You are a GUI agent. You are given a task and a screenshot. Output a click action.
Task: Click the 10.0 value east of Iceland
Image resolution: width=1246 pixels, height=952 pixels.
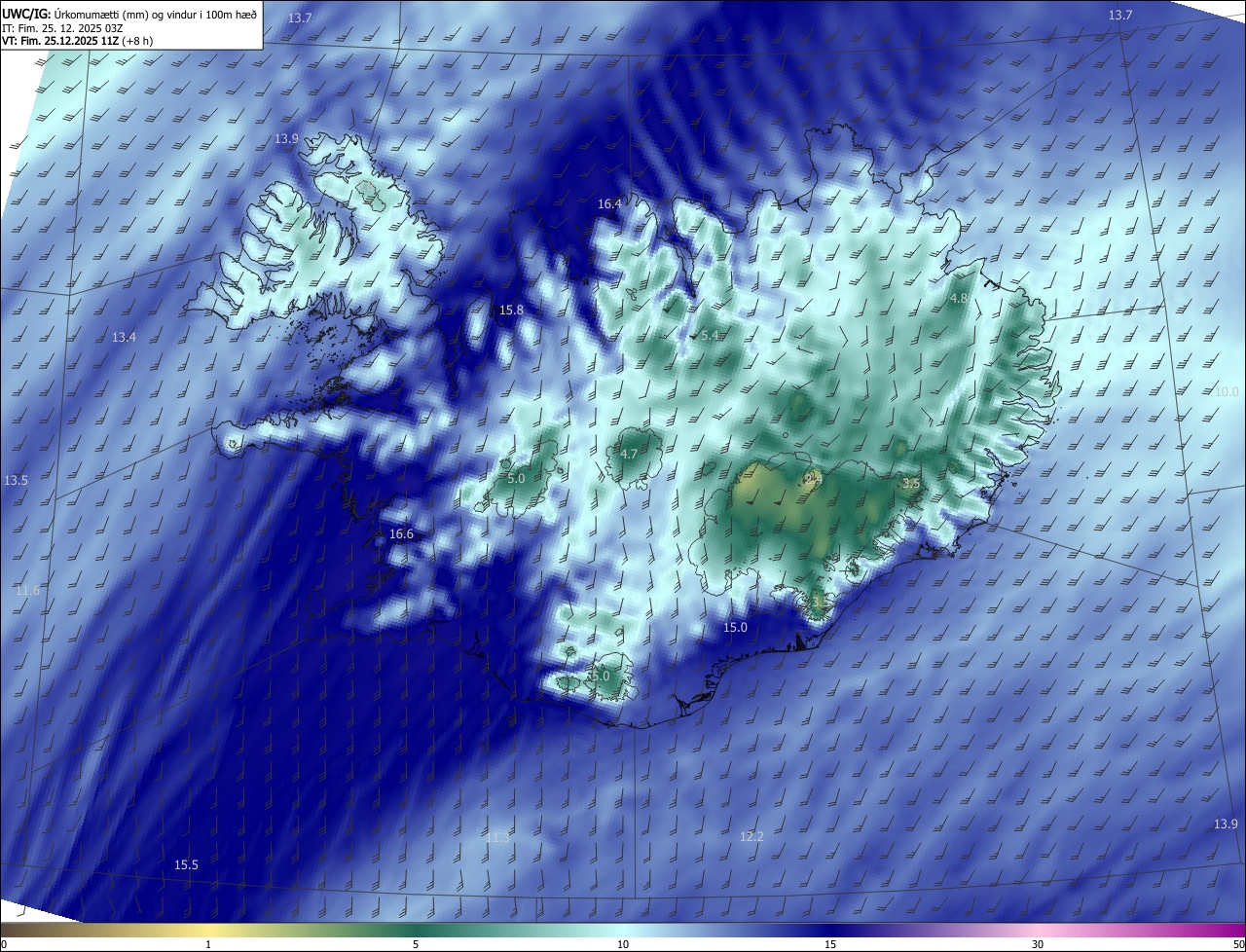pos(1227,391)
